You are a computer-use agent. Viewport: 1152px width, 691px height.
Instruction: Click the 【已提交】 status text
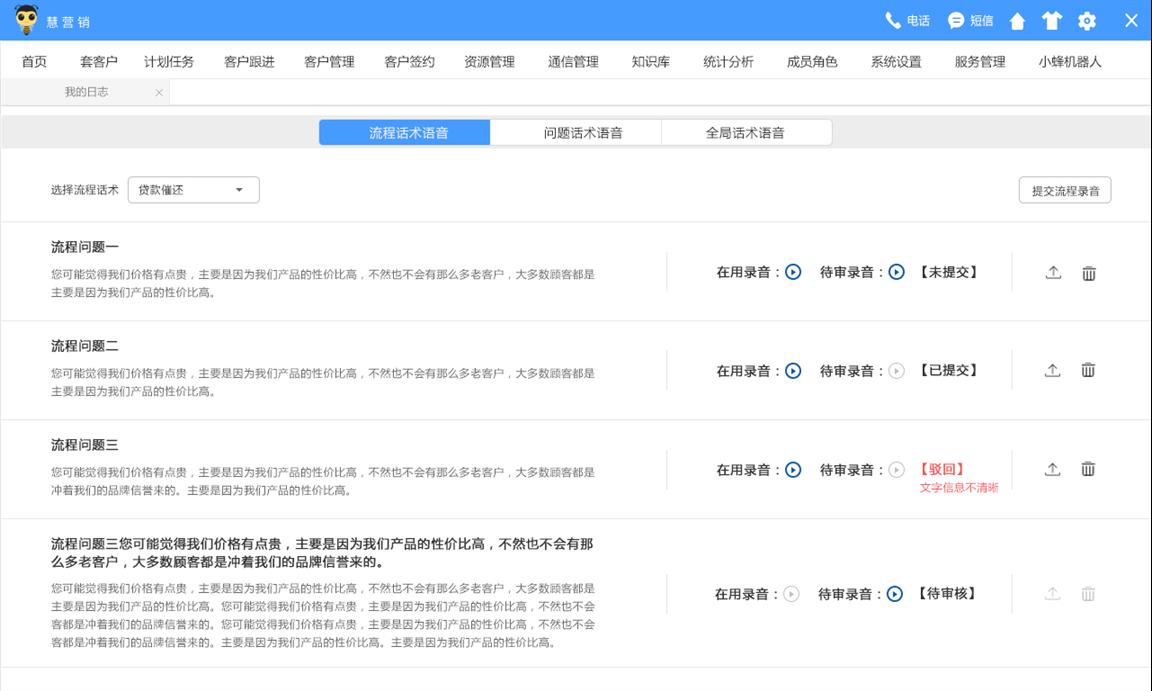[949, 370]
